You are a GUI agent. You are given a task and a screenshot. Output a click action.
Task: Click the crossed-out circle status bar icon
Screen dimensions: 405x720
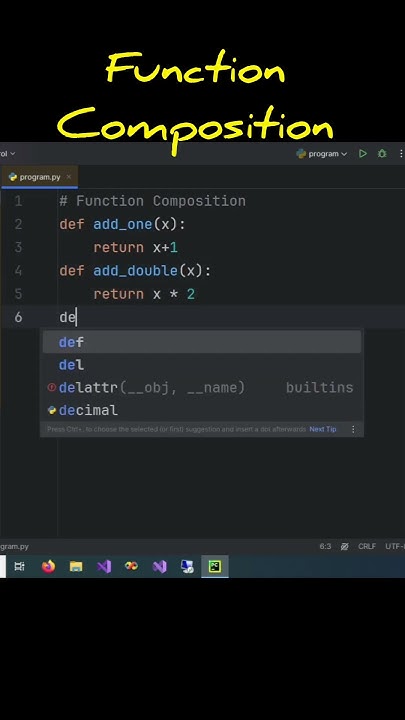(x=344, y=546)
